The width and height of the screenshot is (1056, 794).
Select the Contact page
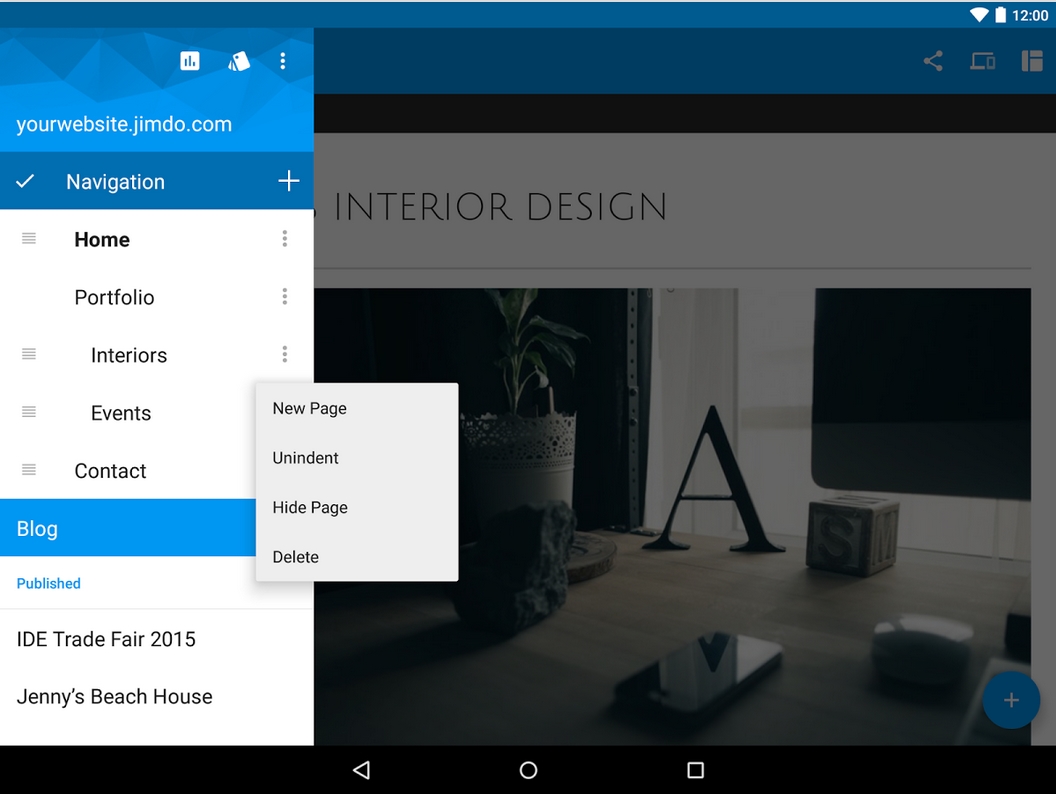[110, 471]
